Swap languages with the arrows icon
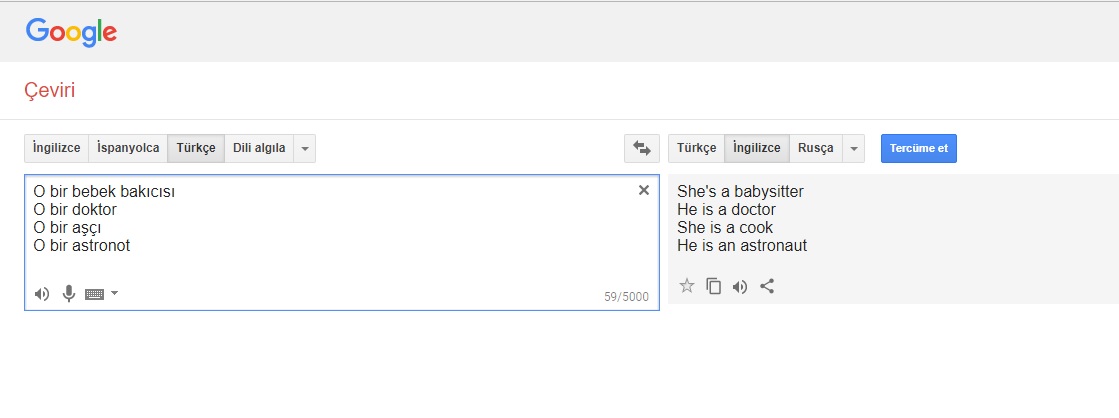Viewport: 1119px width, 418px height. (x=642, y=148)
